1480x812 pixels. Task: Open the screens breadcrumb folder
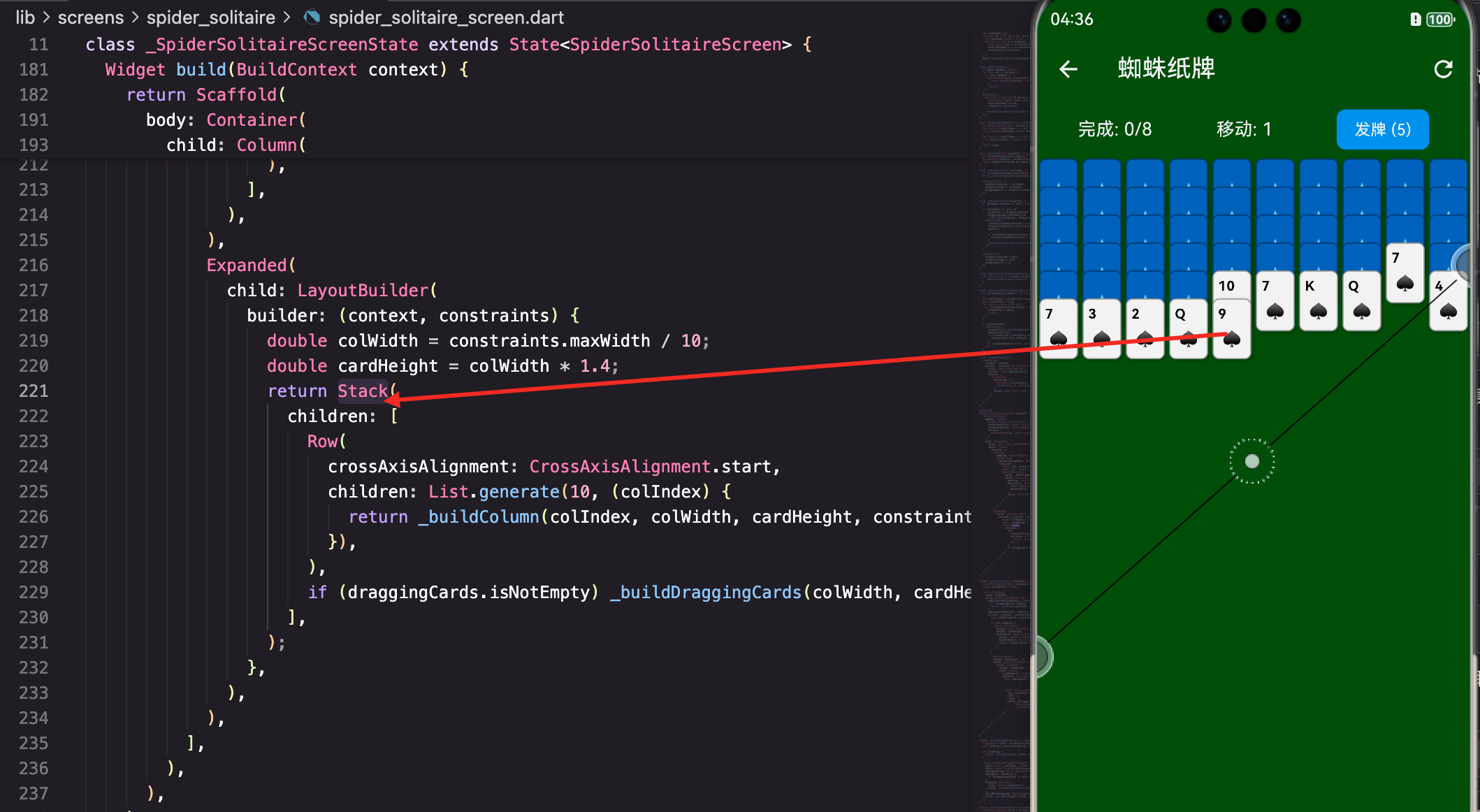[91, 17]
